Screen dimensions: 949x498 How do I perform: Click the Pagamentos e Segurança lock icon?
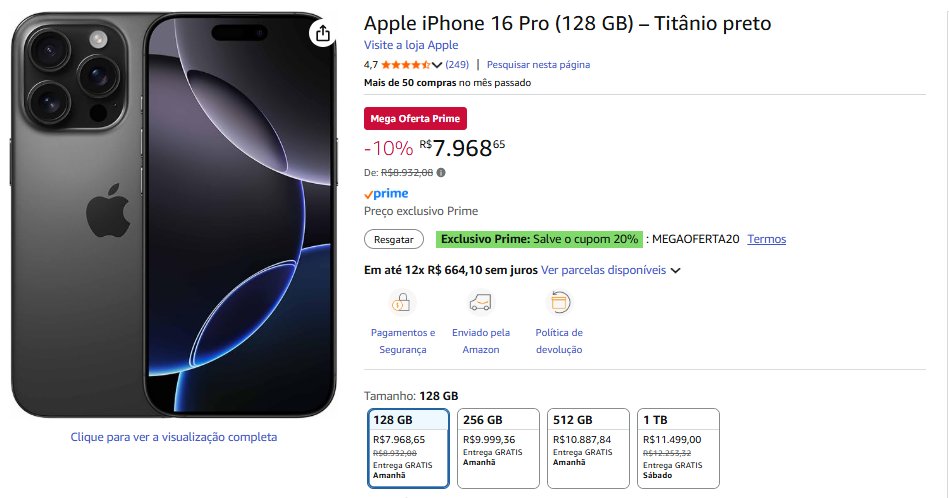pos(402,301)
